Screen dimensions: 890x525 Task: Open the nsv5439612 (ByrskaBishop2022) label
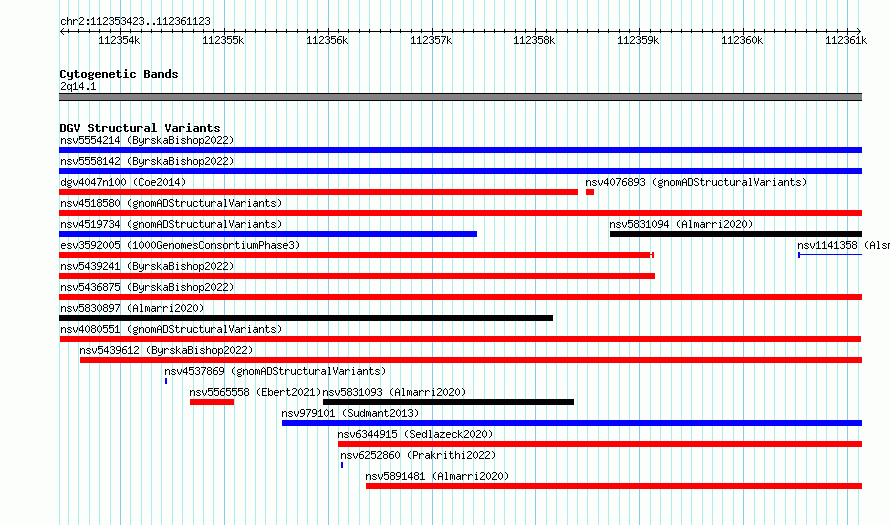click(x=166, y=350)
